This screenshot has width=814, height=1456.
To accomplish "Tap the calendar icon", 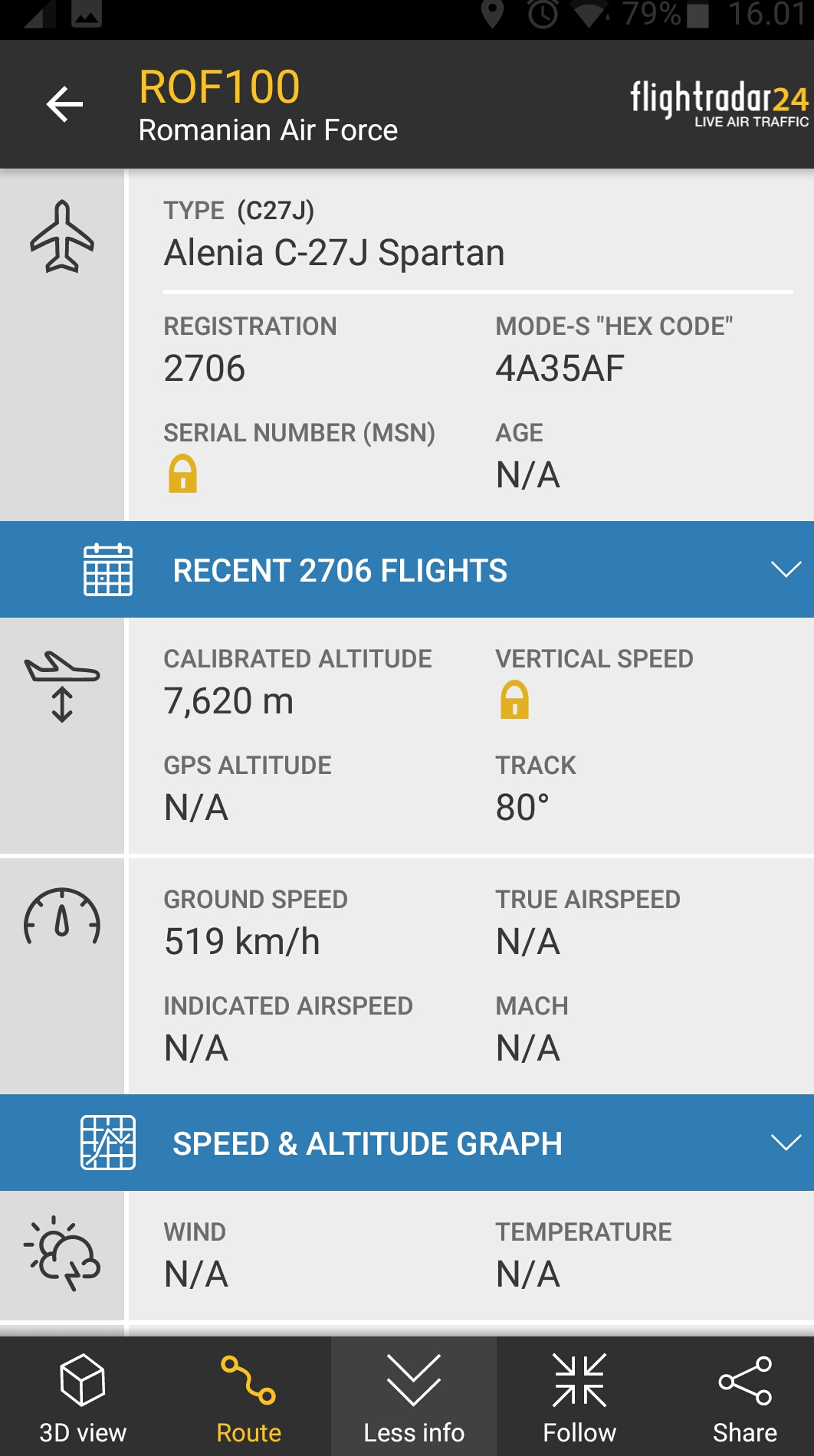I will [x=107, y=569].
